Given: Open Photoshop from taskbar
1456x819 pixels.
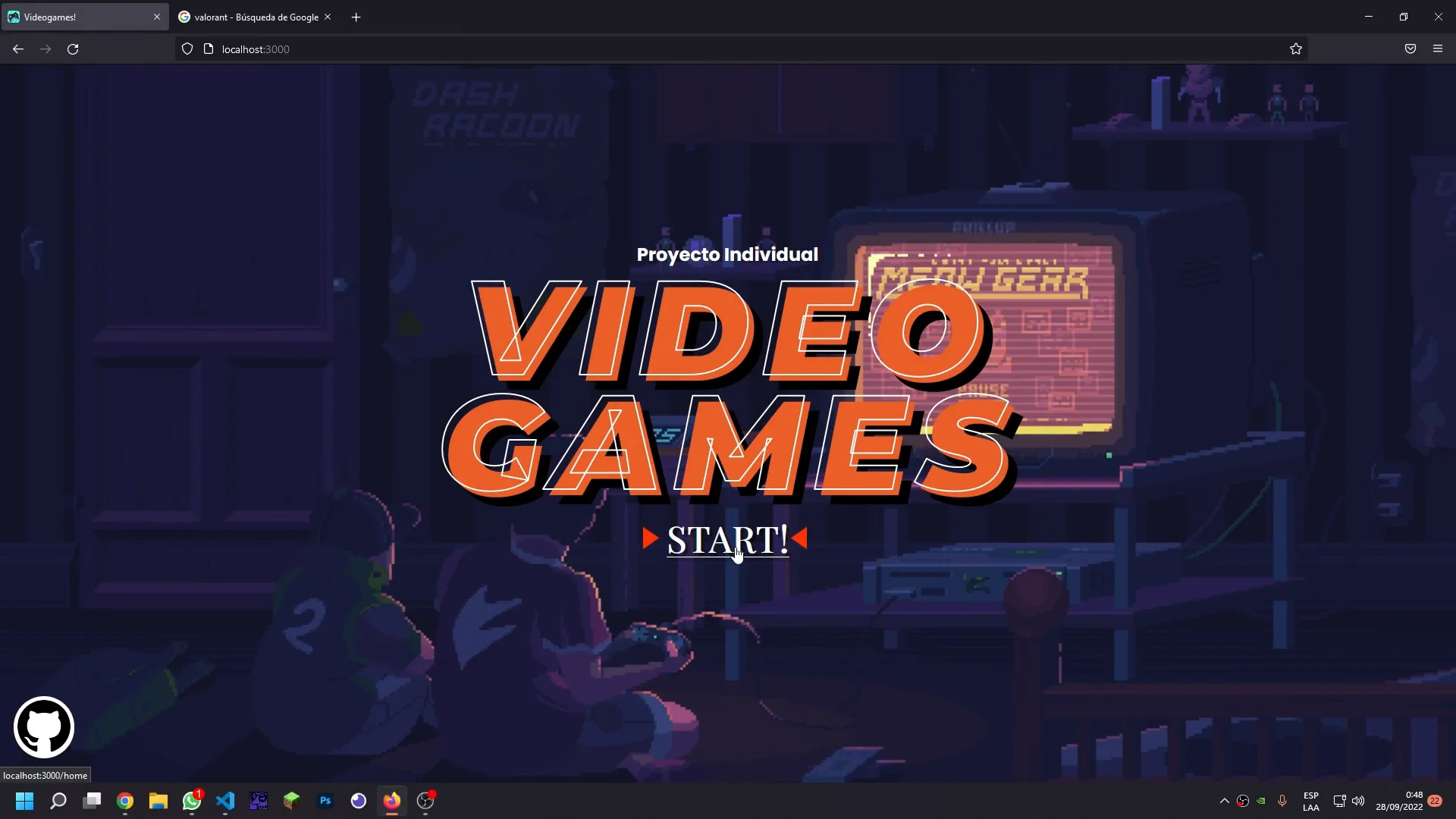Looking at the screenshot, I should click(x=325, y=801).
